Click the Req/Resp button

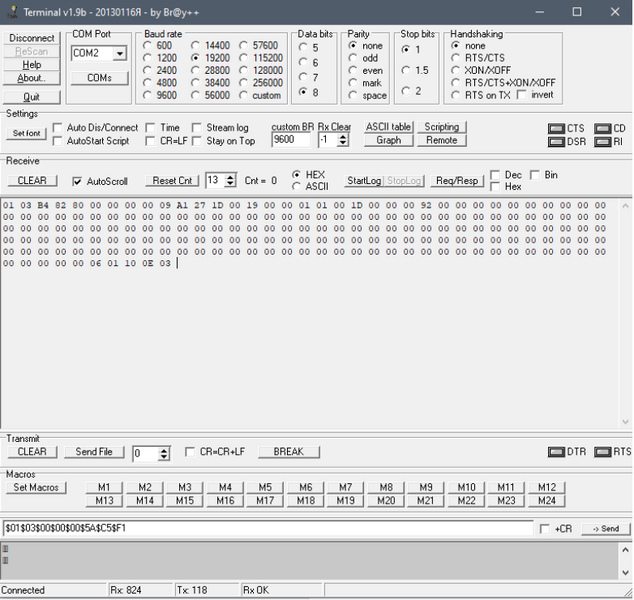(x=457, y=181)
